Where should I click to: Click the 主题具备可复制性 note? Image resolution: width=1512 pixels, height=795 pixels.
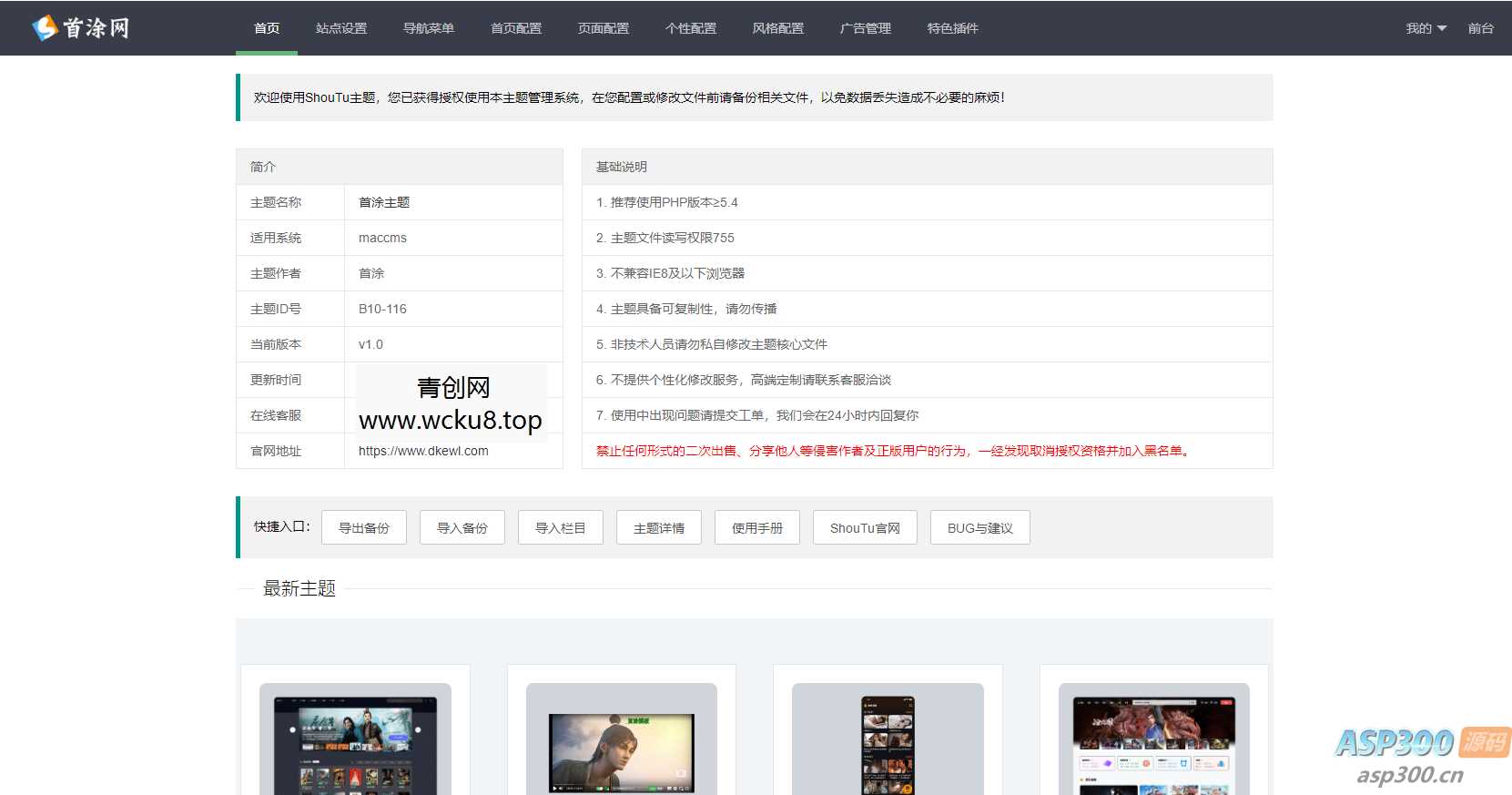click(686, 309)
